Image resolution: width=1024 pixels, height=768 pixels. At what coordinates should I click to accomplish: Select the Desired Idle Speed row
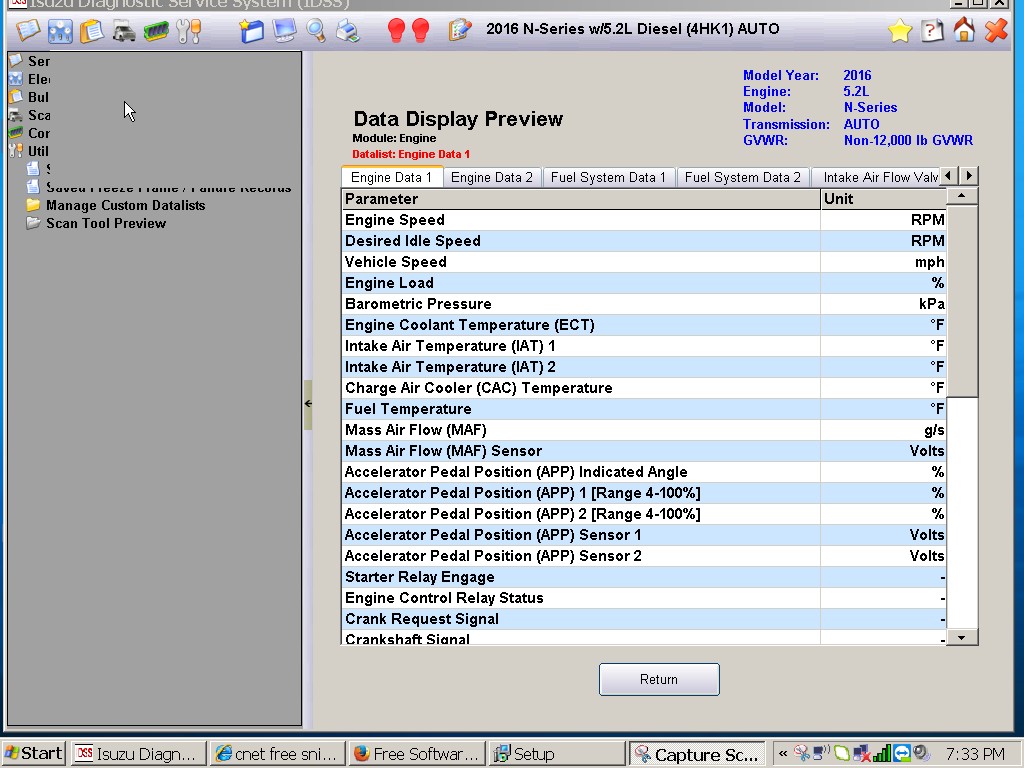(x=644, y=241)
